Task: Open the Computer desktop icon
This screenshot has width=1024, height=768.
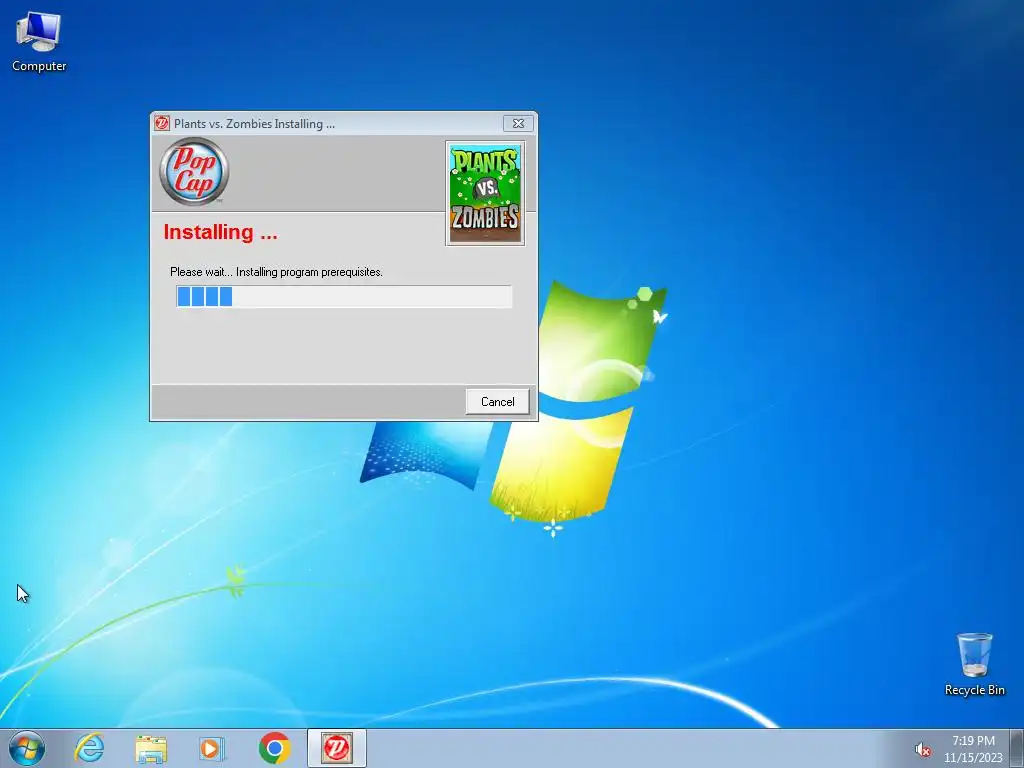Action: (x=39, y=41)
